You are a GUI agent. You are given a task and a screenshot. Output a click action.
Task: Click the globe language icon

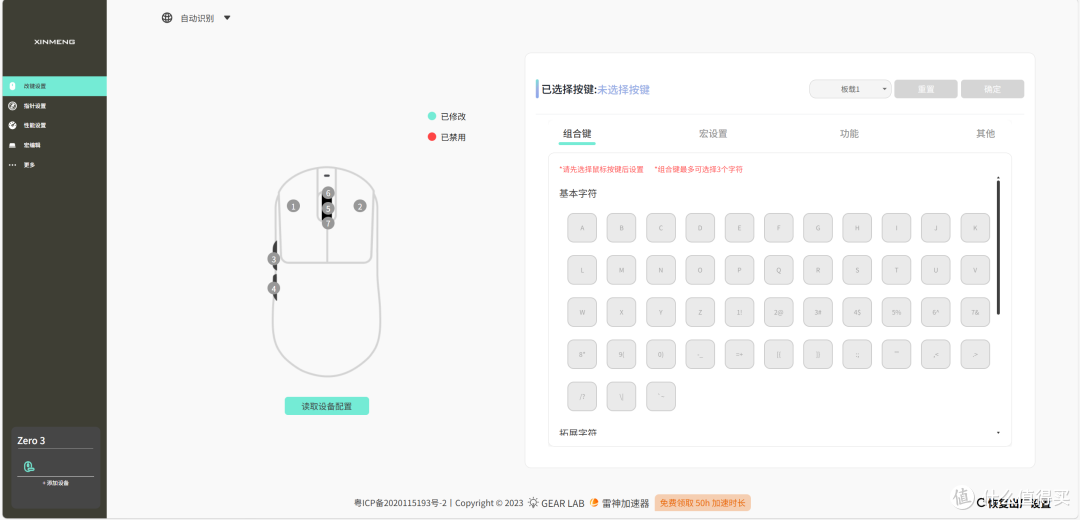click(167, 18)
